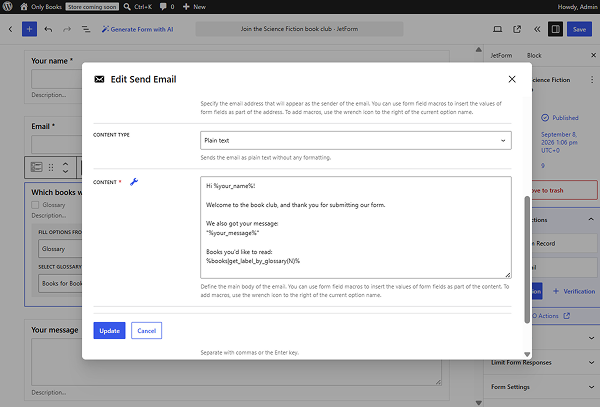
Task: Click the block type icon in toolbar
Action: point(36,167)
